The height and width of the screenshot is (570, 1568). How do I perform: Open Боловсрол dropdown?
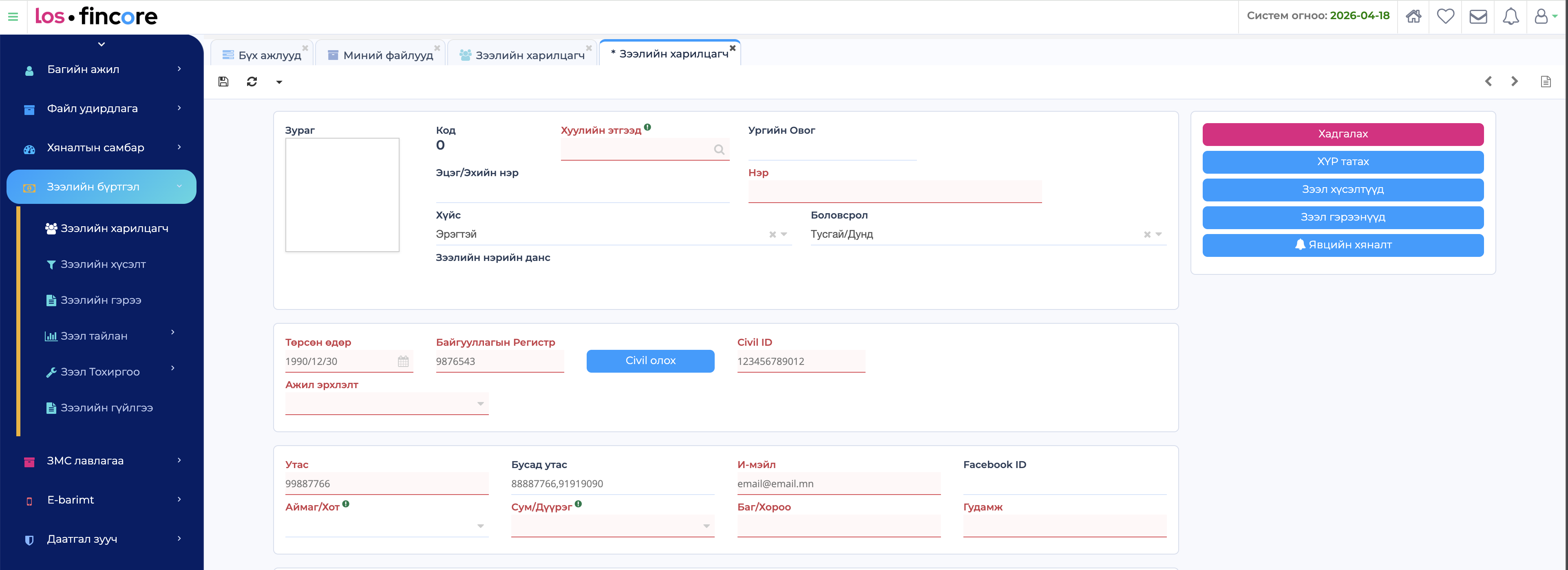click(989, 234)
